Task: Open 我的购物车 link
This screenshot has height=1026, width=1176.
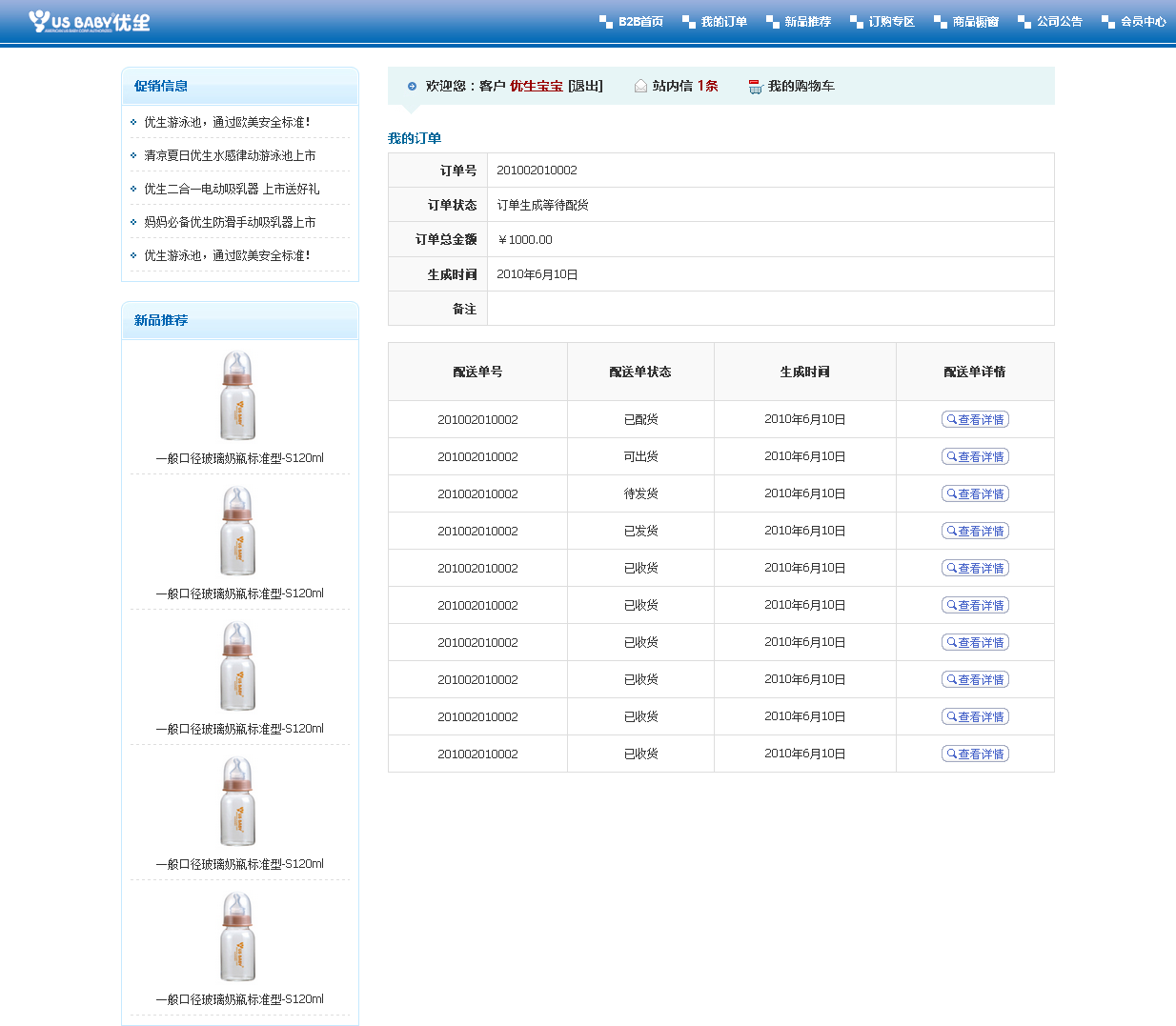Action: 801,86
